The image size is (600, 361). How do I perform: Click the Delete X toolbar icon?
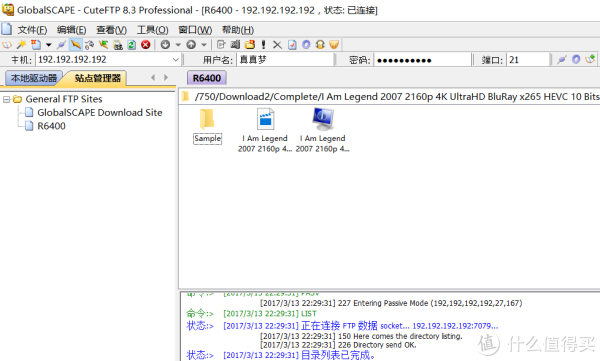click(277, 45)
